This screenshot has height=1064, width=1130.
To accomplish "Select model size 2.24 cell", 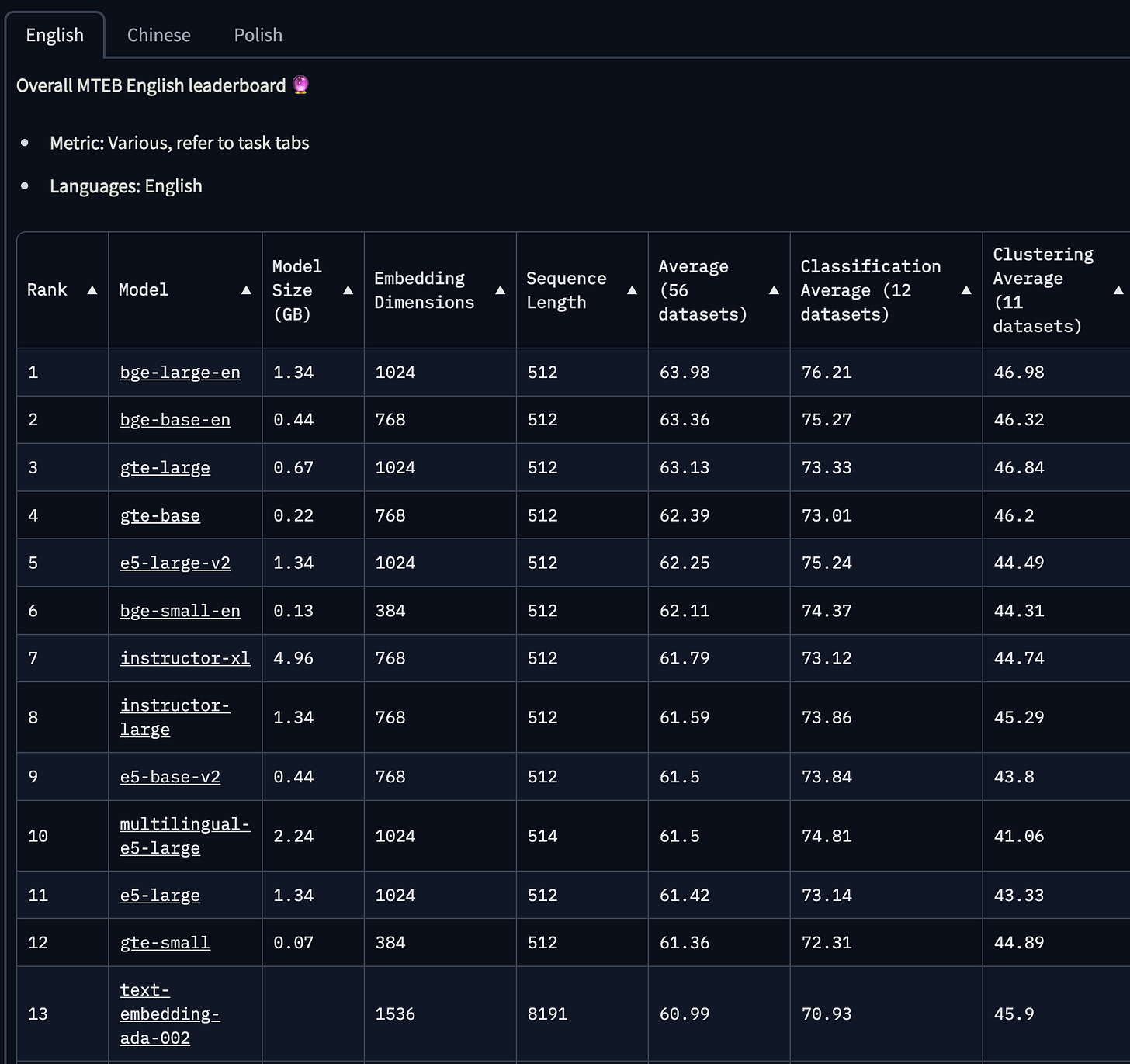I will pos(314,836).
